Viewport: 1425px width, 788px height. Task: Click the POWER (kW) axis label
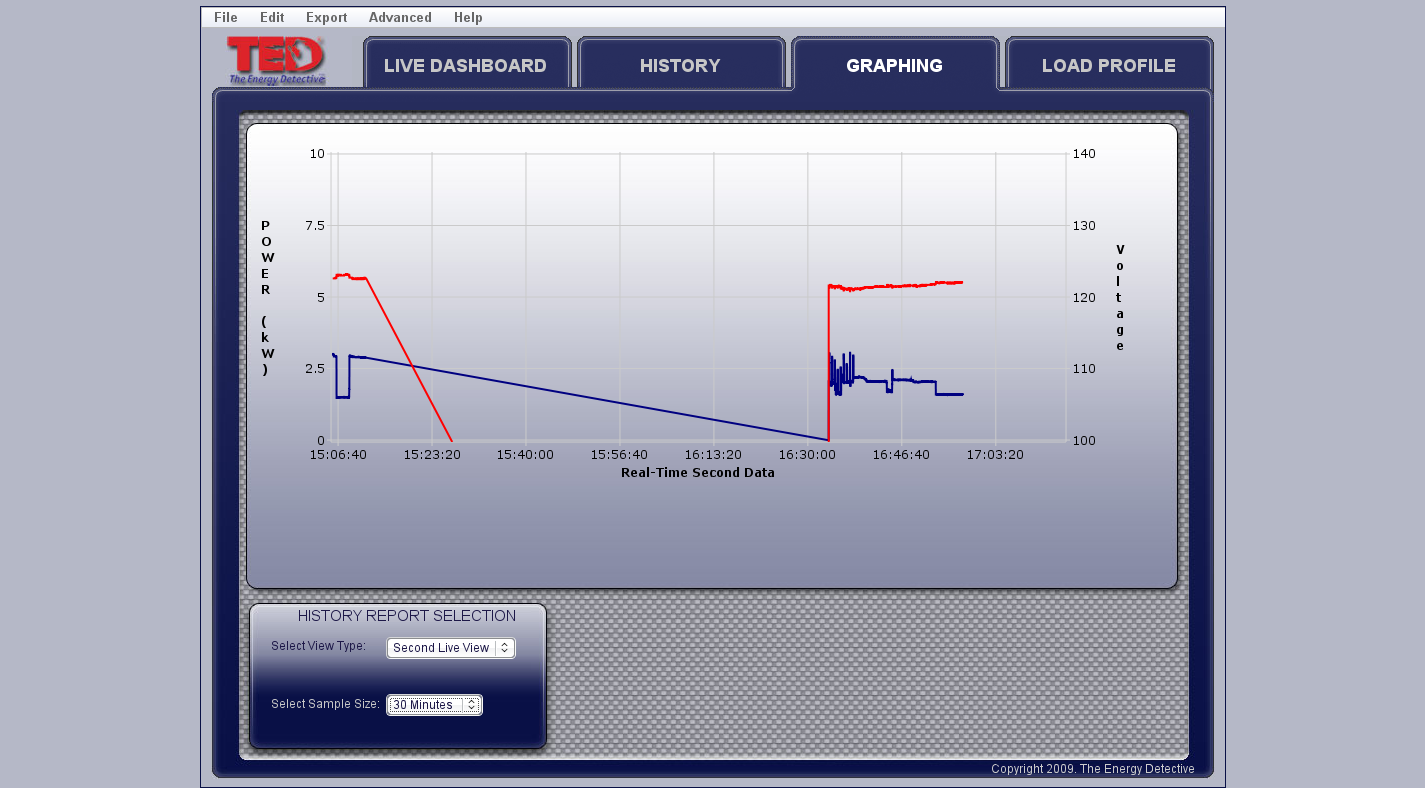tap(266, 297)
